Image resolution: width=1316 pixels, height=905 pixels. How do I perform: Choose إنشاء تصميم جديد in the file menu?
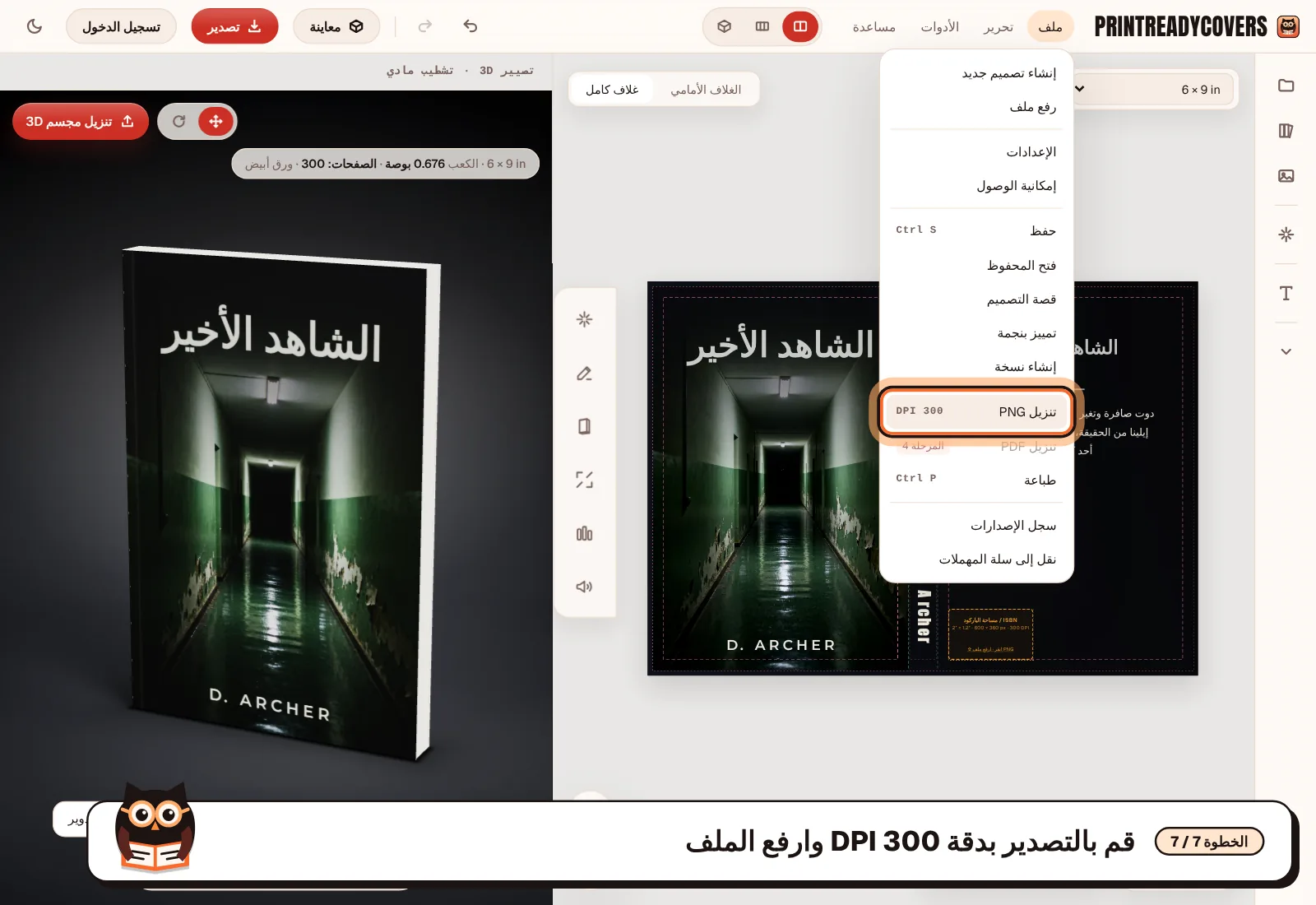[x=976, y=73]
